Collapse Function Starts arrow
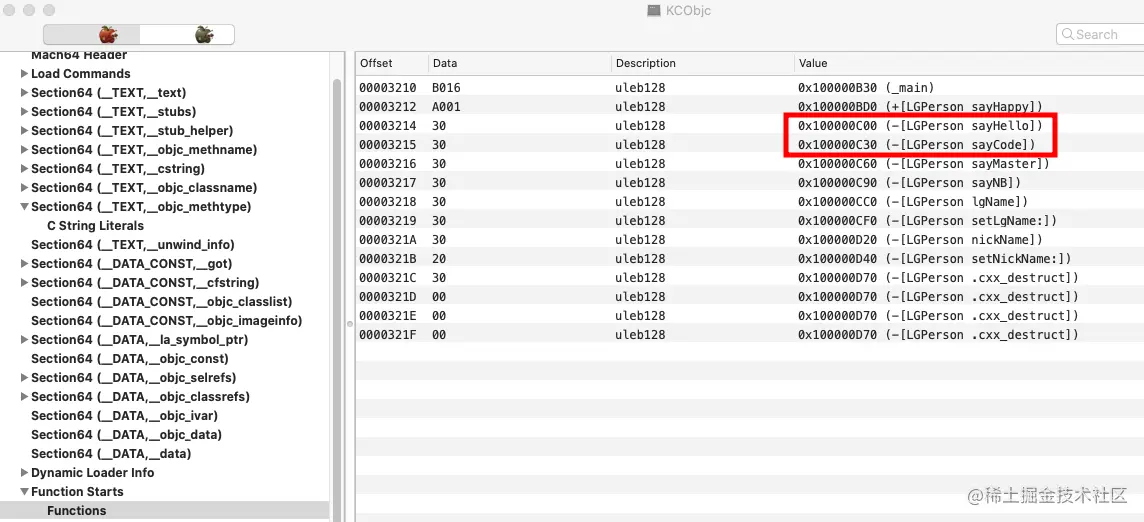 (24, 491)
